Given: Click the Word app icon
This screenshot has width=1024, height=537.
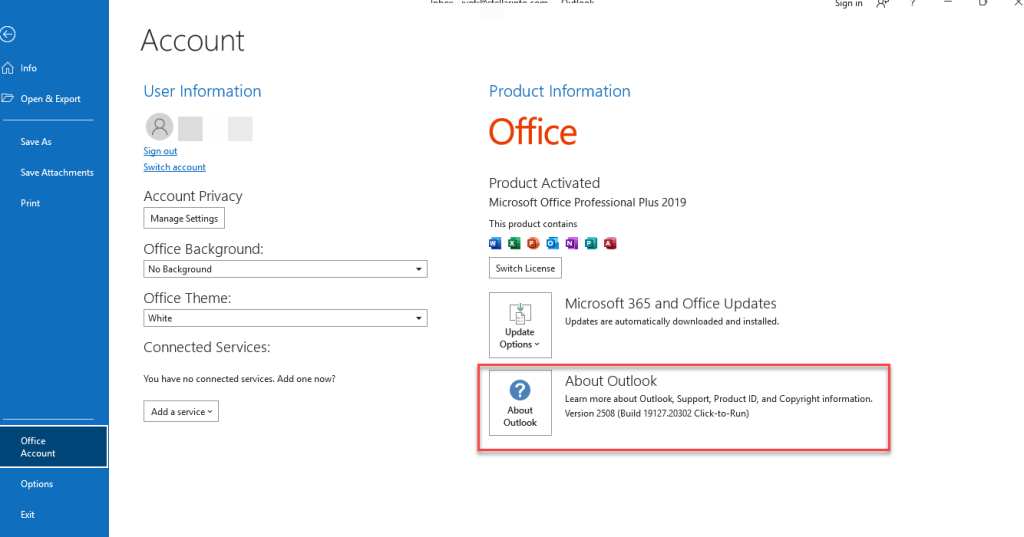Looking at the screenshot, I should point(495,243).
